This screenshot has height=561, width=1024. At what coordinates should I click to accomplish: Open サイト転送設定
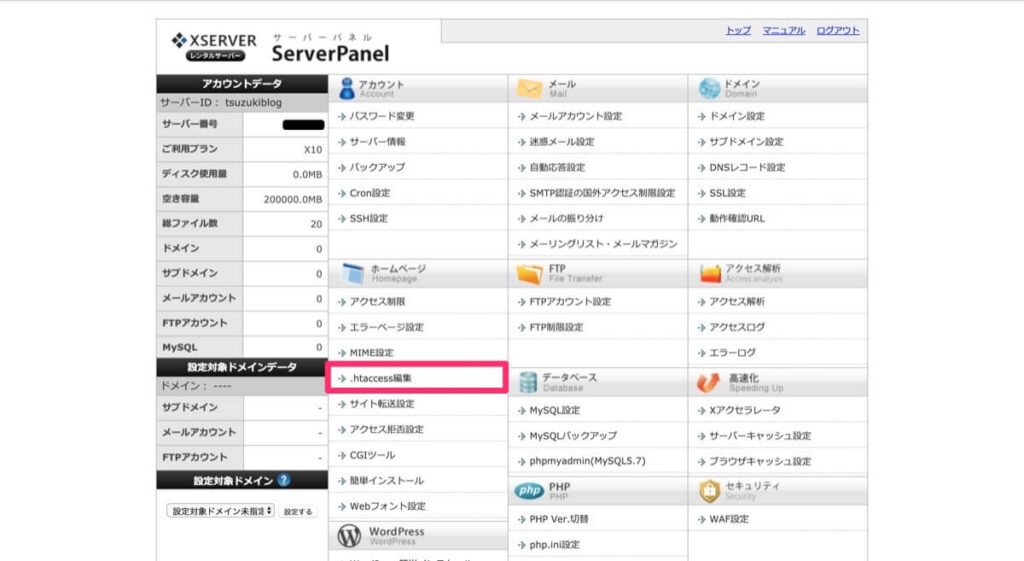[x=382, y=404]
